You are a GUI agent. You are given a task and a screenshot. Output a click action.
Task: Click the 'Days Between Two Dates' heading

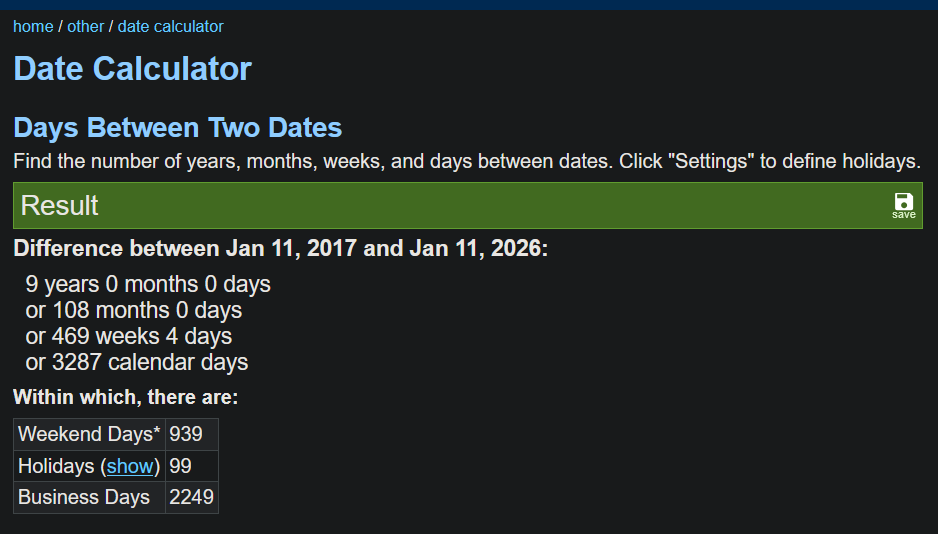click(x=177, y=128)
